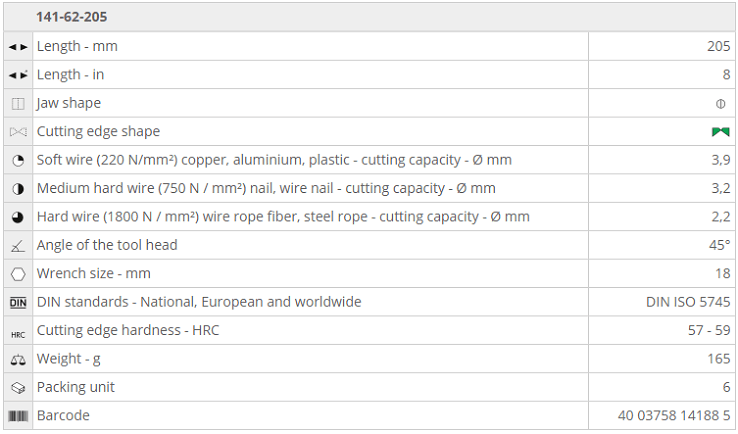Click the DIN ISO 5745 value
This screenshot has width=738, height=434.
[x=688, y=302]
